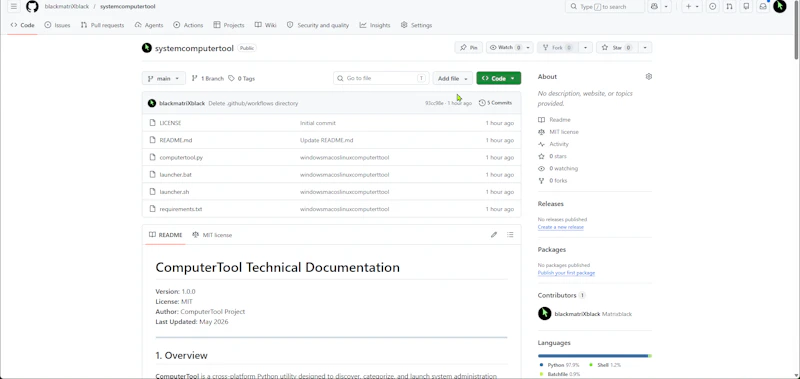Open Security and quality tab
Screen dimensions: 800x379
(318, 25)
